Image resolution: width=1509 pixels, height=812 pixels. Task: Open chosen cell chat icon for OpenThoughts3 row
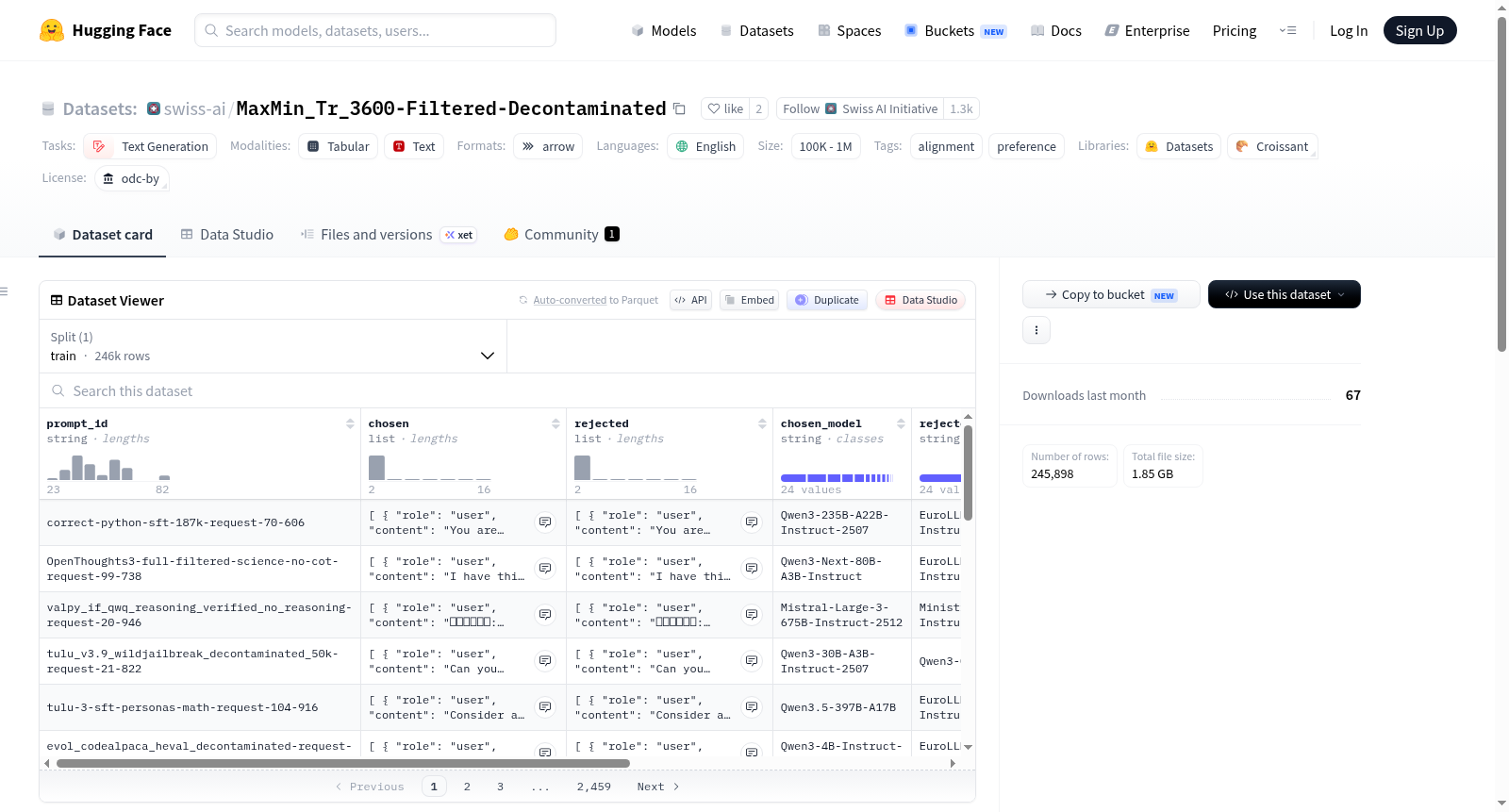pyautogui.click(x=545, y=569)
